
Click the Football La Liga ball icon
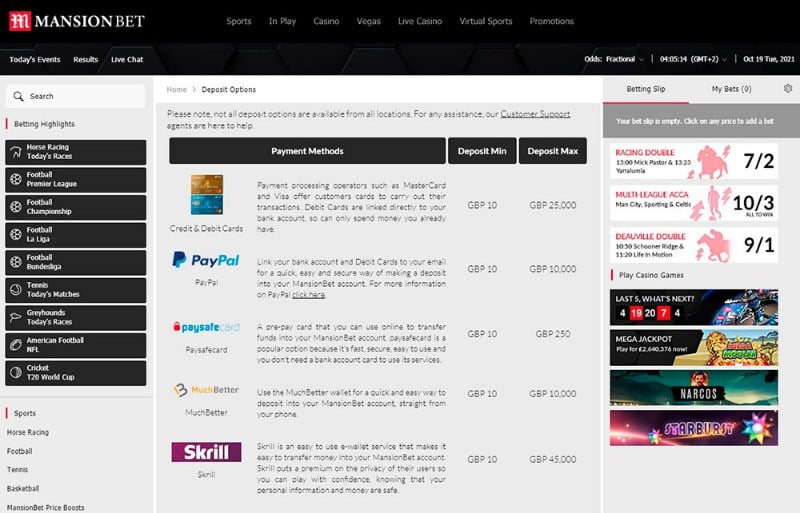point(16,234)
